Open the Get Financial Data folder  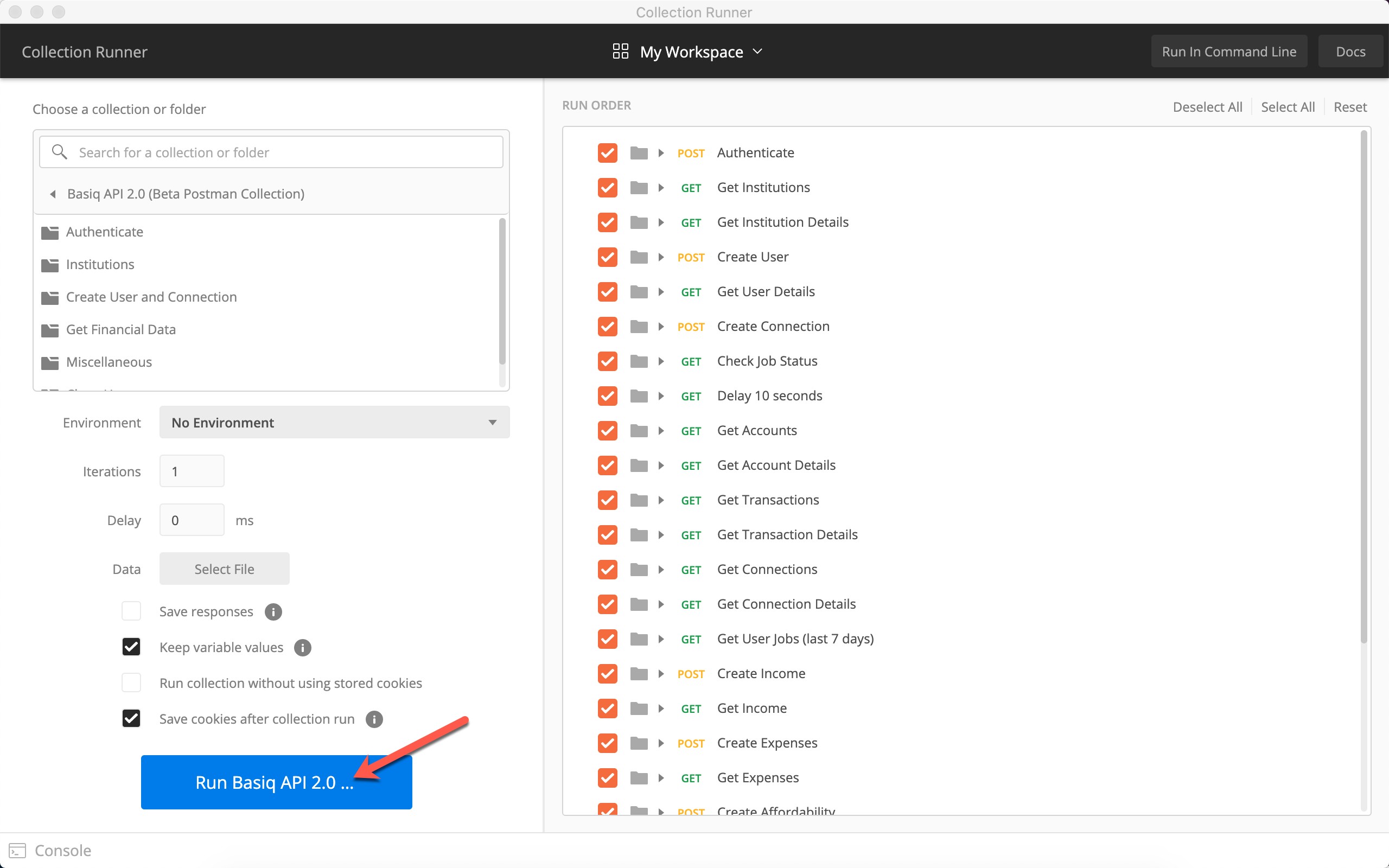tap(120, 329)
